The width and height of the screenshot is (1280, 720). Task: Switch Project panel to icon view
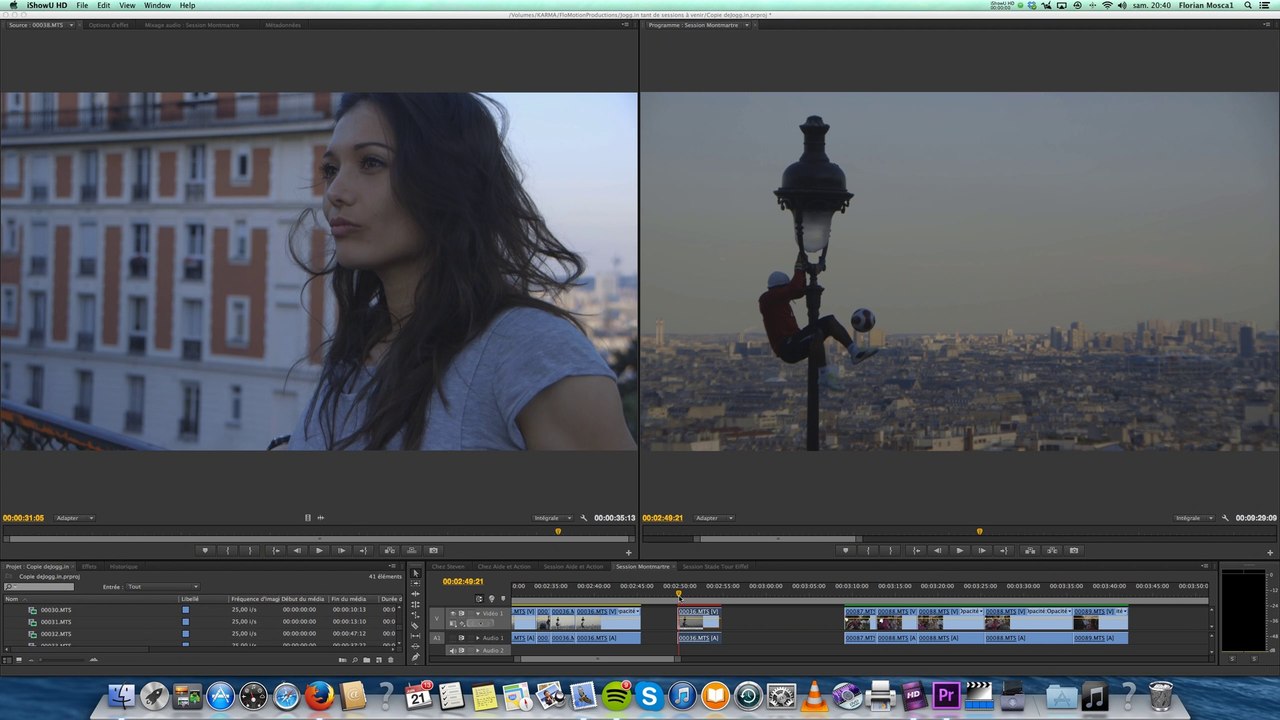19,660
